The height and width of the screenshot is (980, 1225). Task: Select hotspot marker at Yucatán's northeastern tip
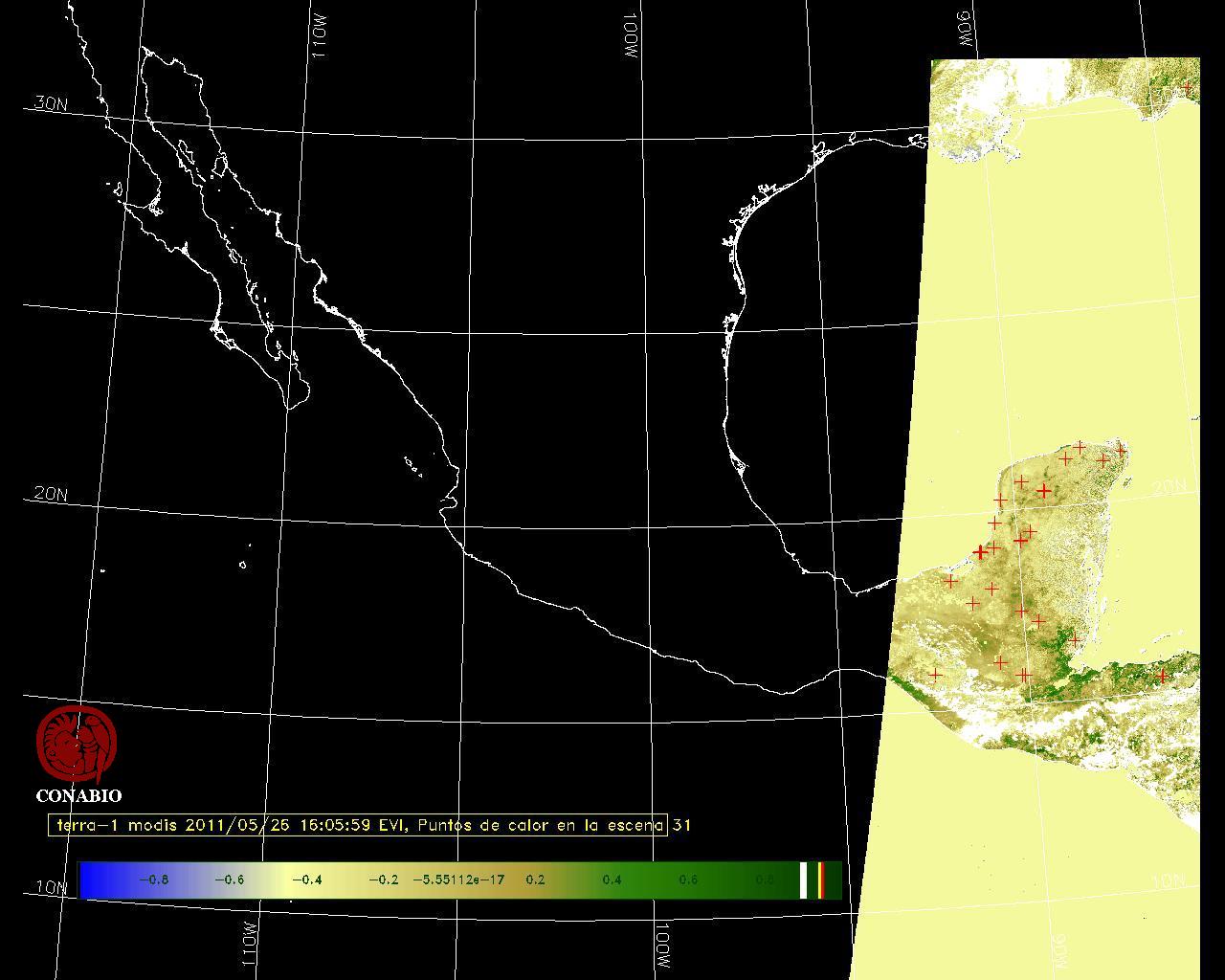coord(1121,450)
